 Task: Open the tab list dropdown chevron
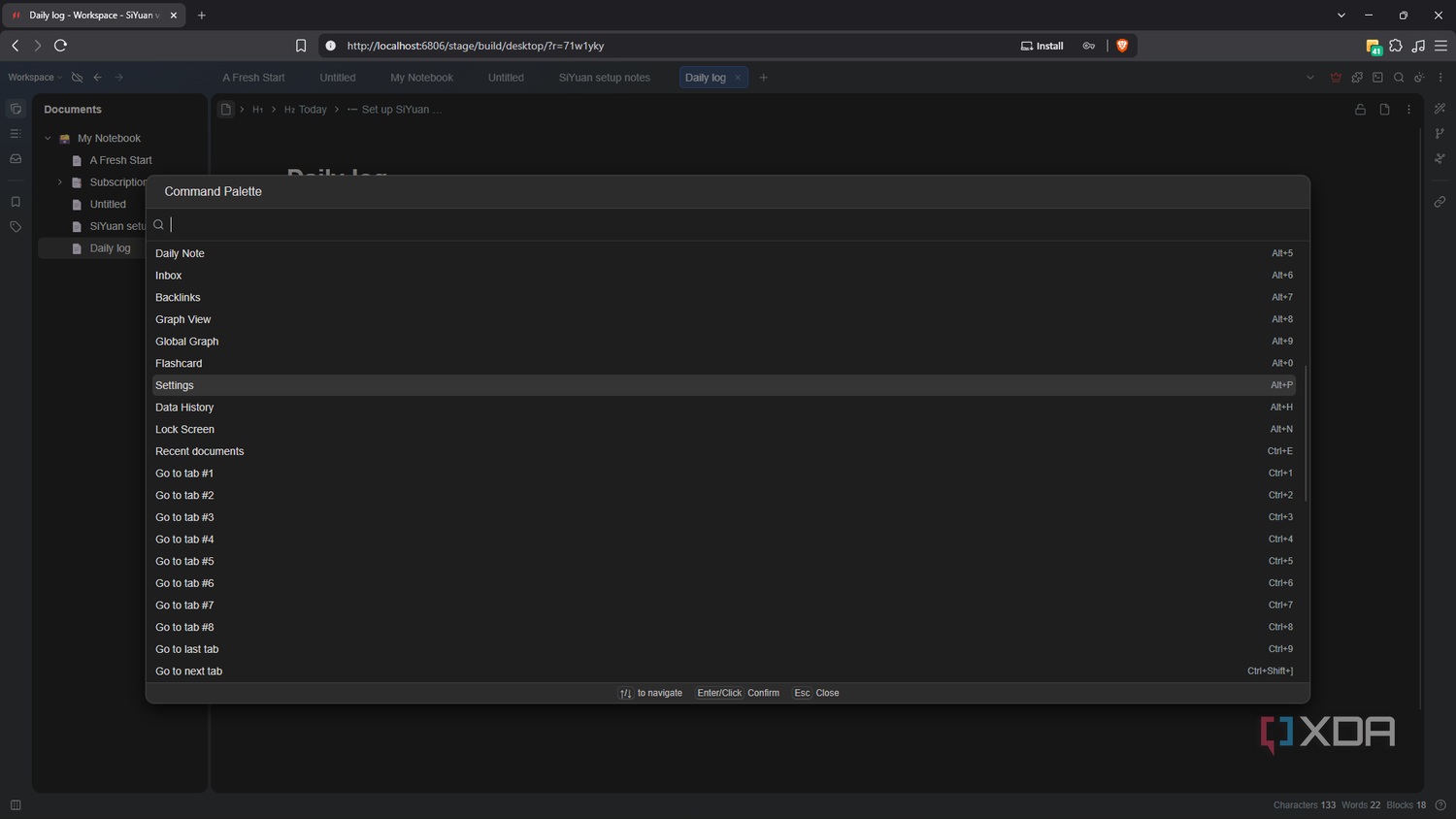[x=1310, y=78]
